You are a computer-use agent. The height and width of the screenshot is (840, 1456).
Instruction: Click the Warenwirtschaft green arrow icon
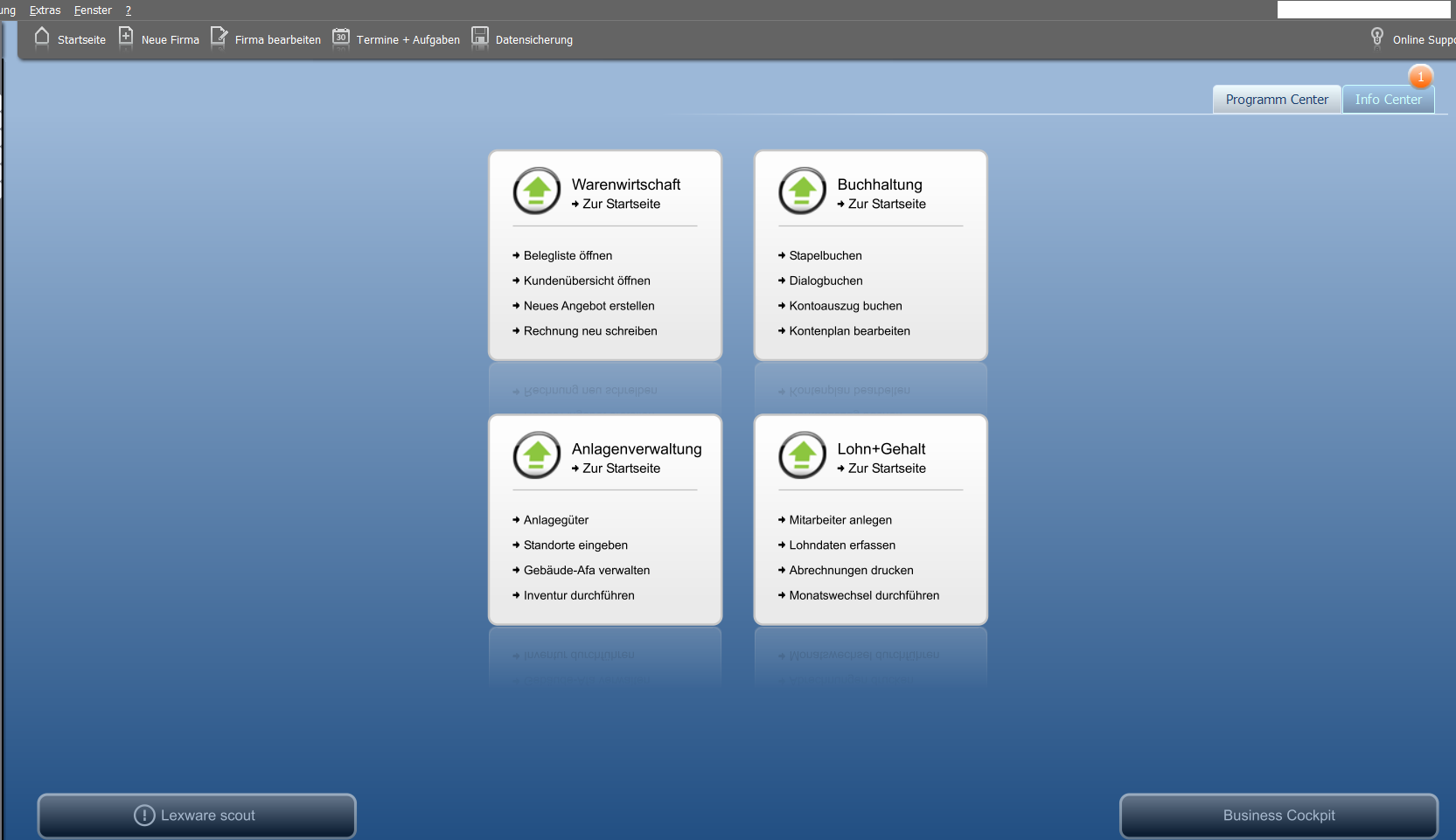click(x=537, y=191)
